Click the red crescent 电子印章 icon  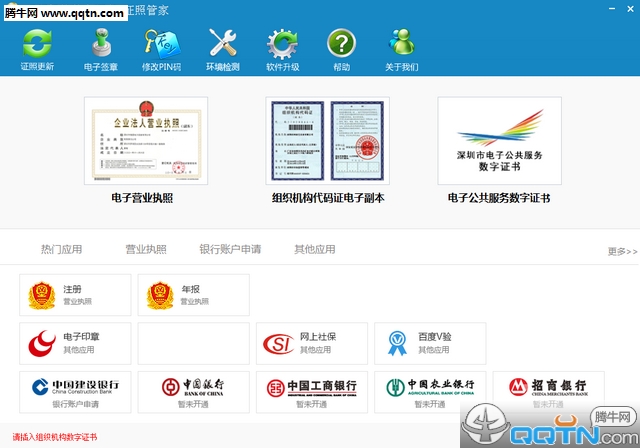point(42,343)
